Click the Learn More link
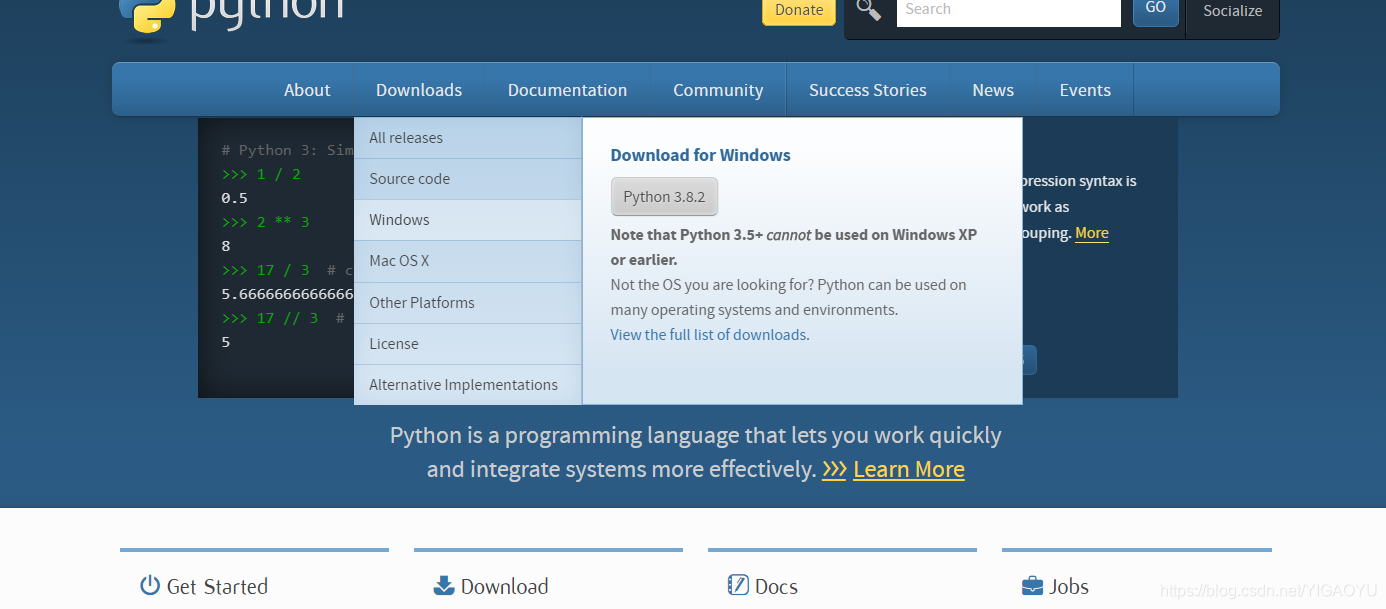 coord(909,469)
